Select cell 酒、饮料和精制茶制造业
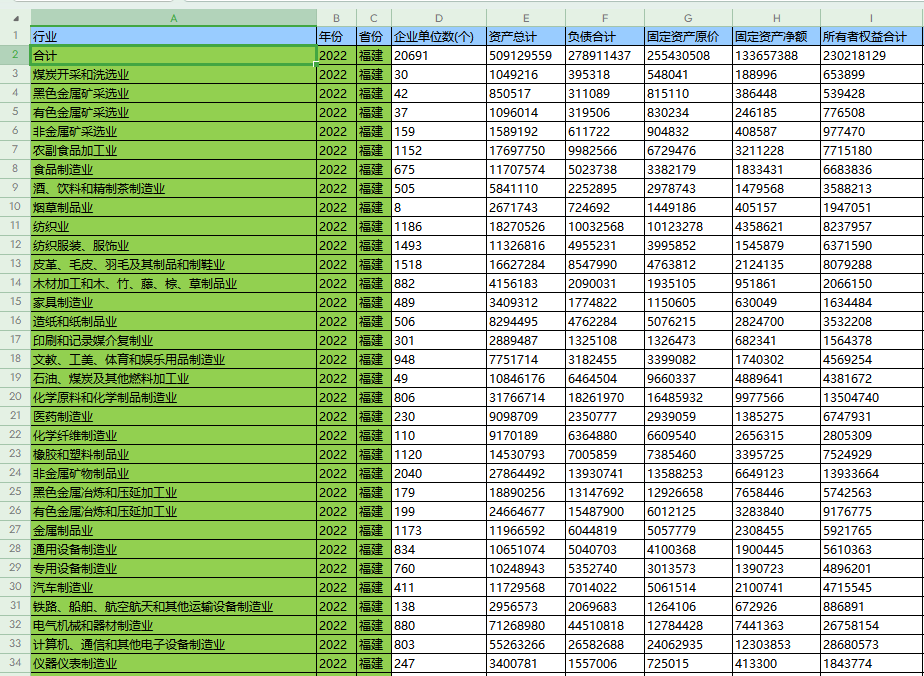This screenshot has width=924, height=676. [x=173, y=188]
